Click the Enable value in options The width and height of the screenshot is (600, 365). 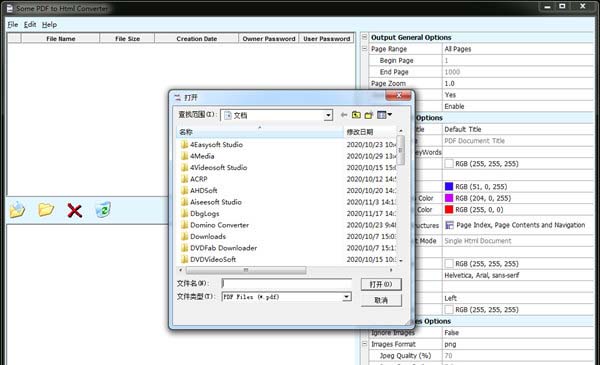(x=454, y=106)
